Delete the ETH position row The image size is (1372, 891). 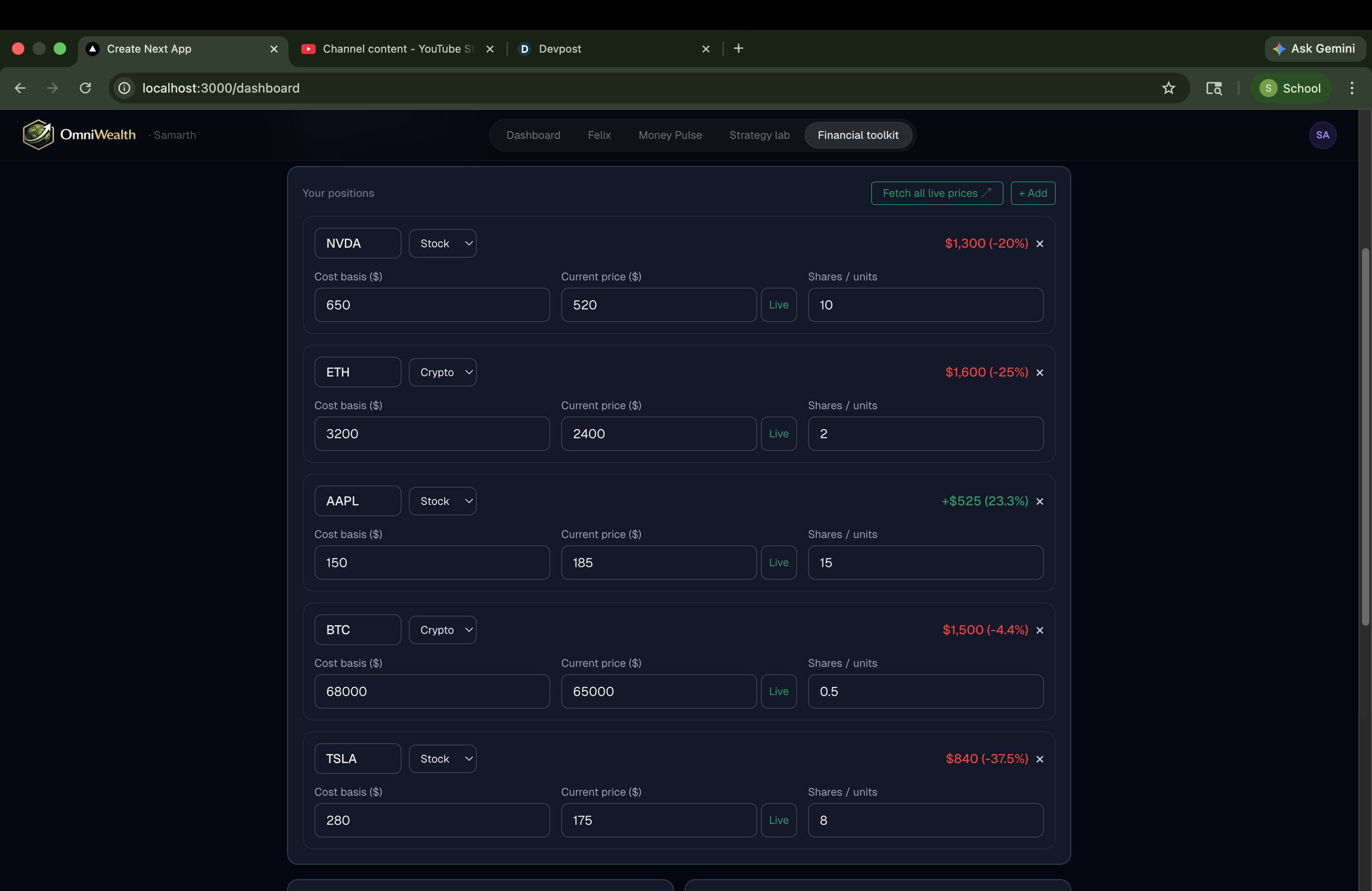(1039, 372)
